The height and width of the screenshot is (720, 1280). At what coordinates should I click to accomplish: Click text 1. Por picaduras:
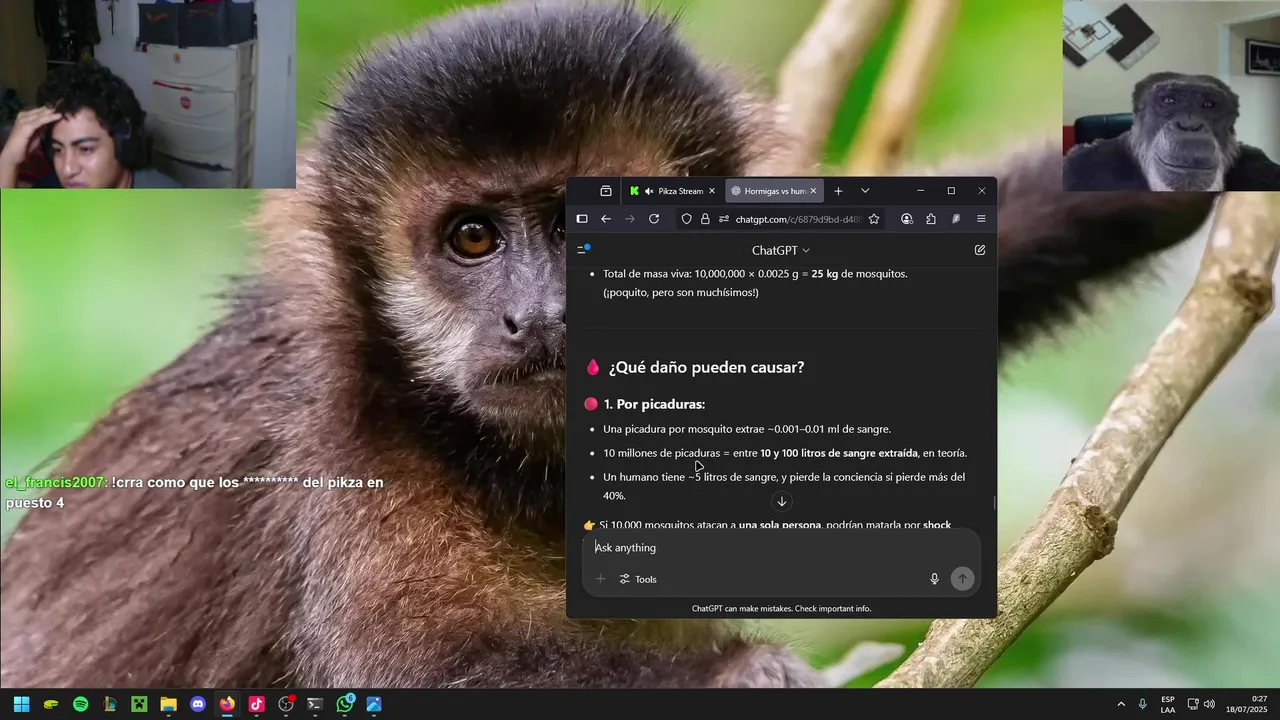pos(654,404)
